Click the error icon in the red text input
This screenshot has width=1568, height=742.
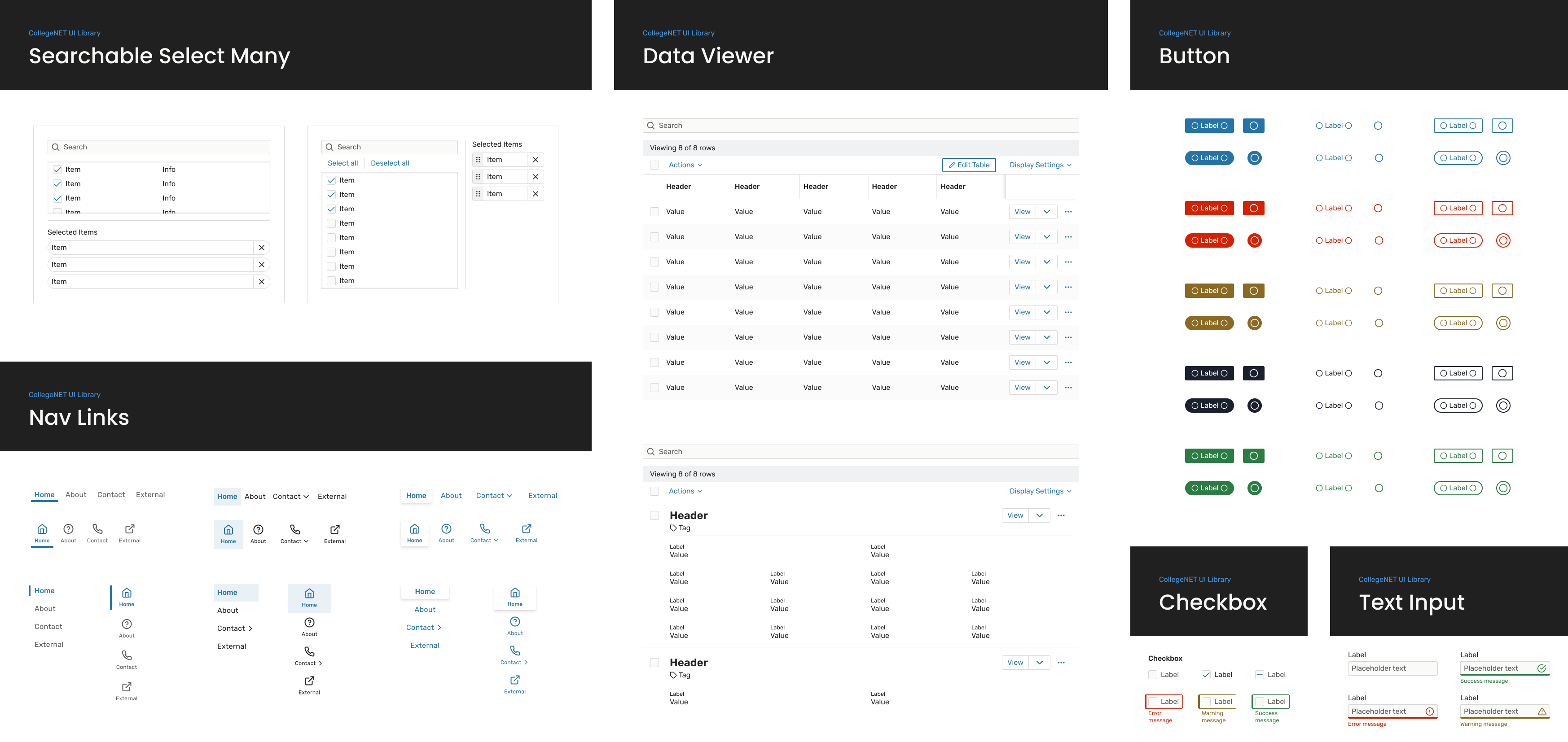click(x=1429, y=711)
